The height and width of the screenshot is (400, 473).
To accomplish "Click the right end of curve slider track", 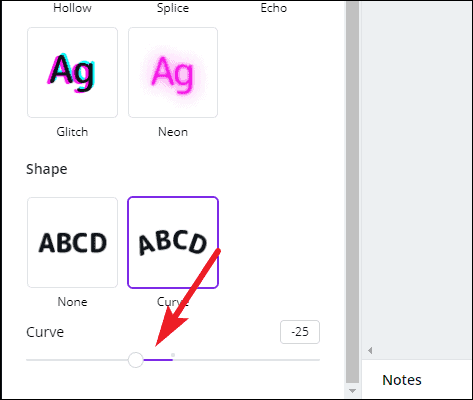I will [x=318, y=360].
